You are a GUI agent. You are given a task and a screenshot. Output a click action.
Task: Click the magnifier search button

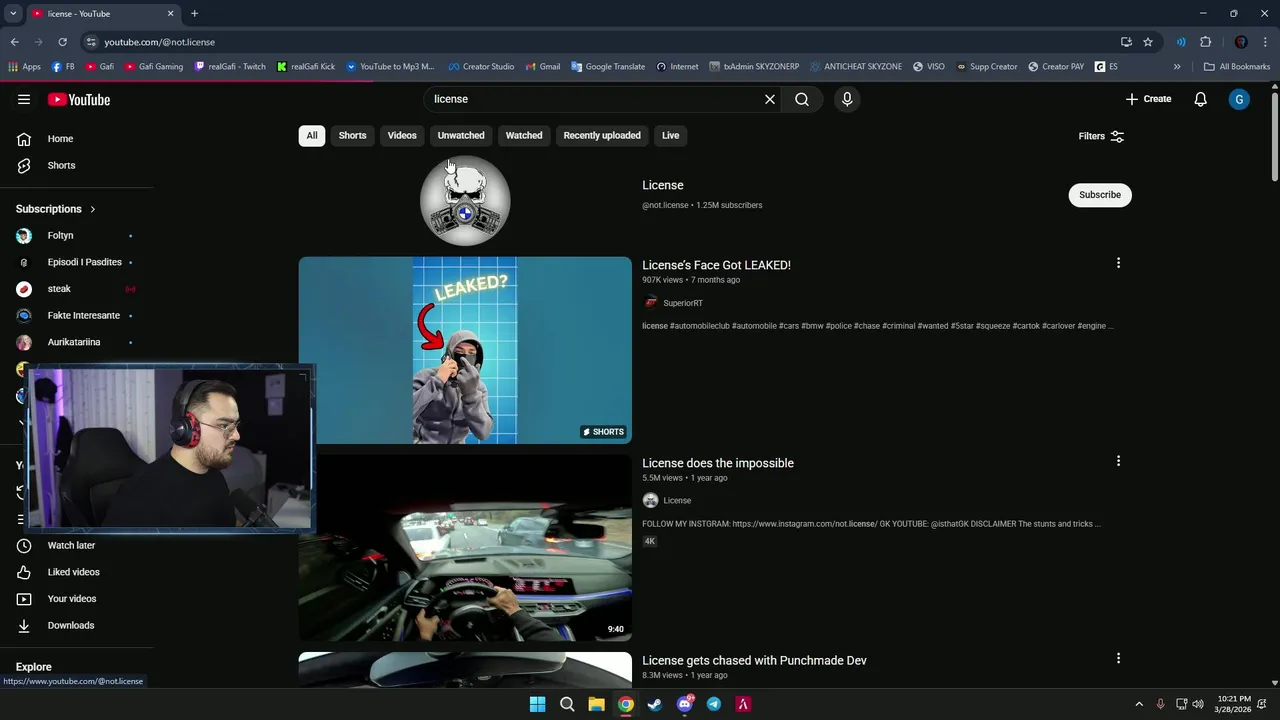point(802,99)
